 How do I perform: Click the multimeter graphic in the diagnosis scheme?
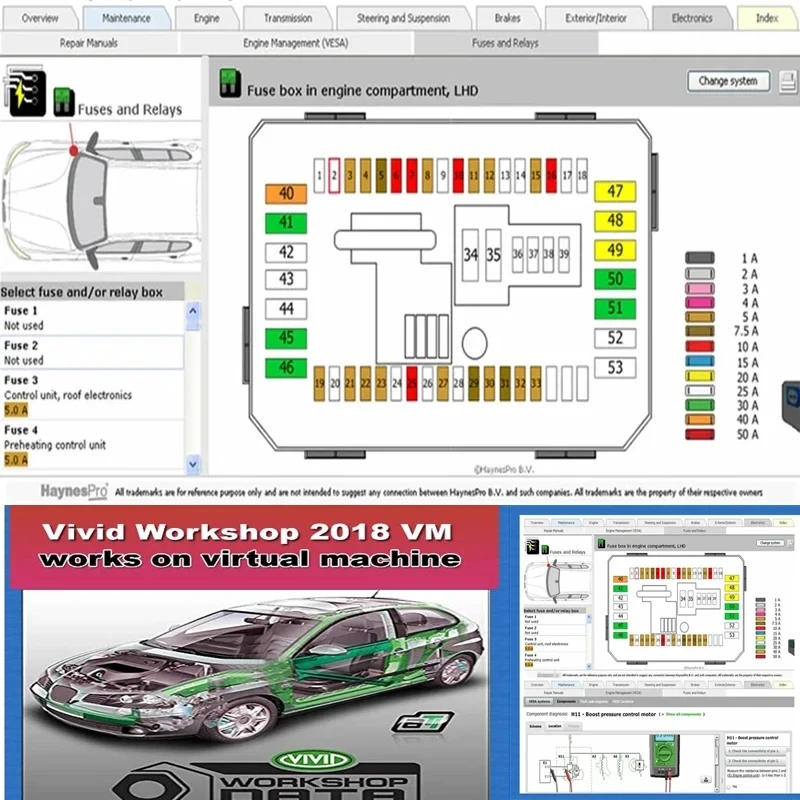click(x=664, y=753)
